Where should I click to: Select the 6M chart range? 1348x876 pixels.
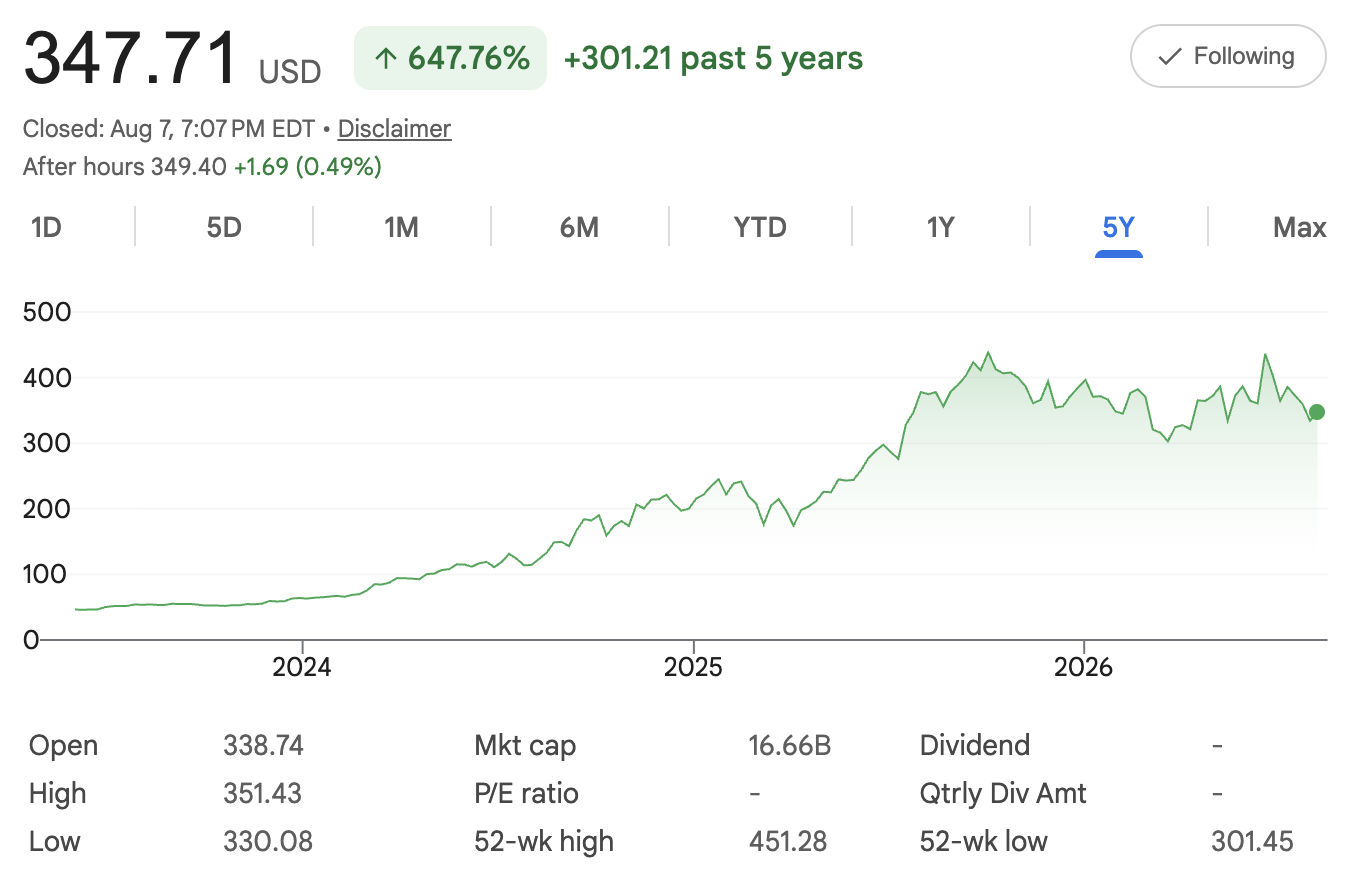[x=579, y=227]
